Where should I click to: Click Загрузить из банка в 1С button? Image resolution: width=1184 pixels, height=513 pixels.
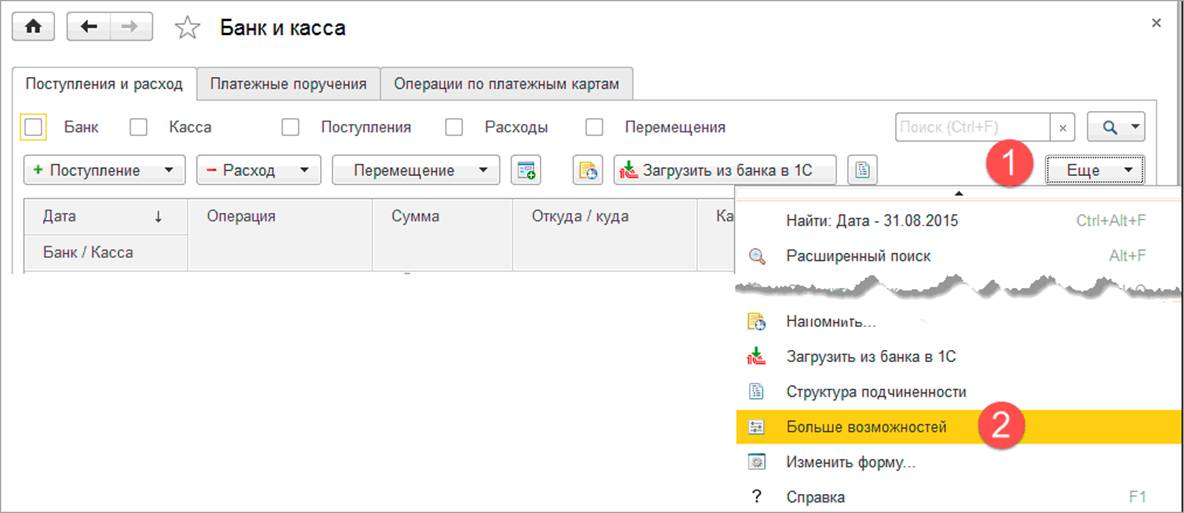pyautogui.click(x=726, y=170)
